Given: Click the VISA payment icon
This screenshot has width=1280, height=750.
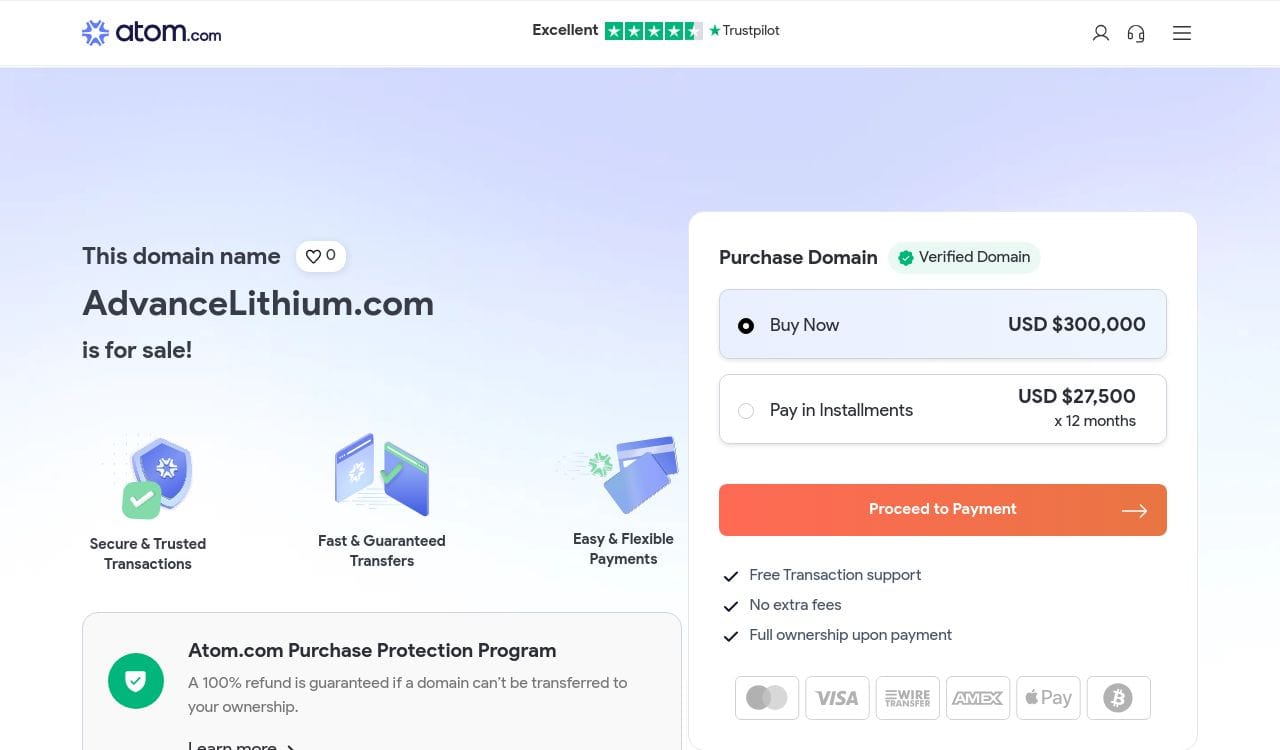Looking at the screenshot, I should (837, 698).
